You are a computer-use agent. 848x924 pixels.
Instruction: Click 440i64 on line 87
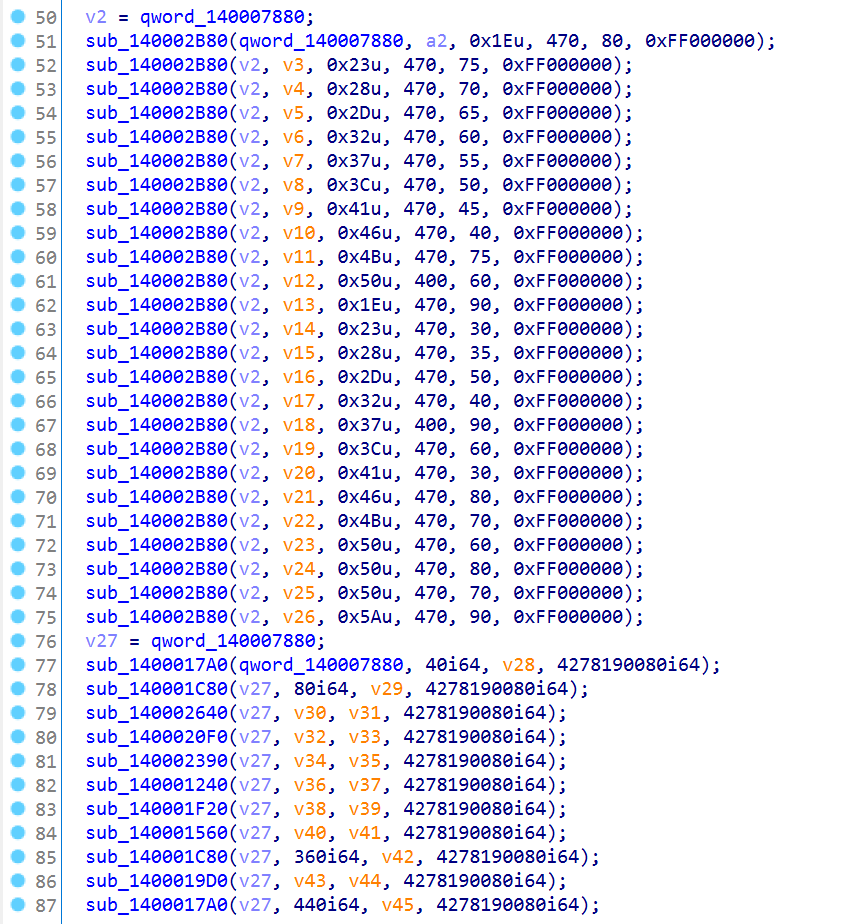pos(326,905)
